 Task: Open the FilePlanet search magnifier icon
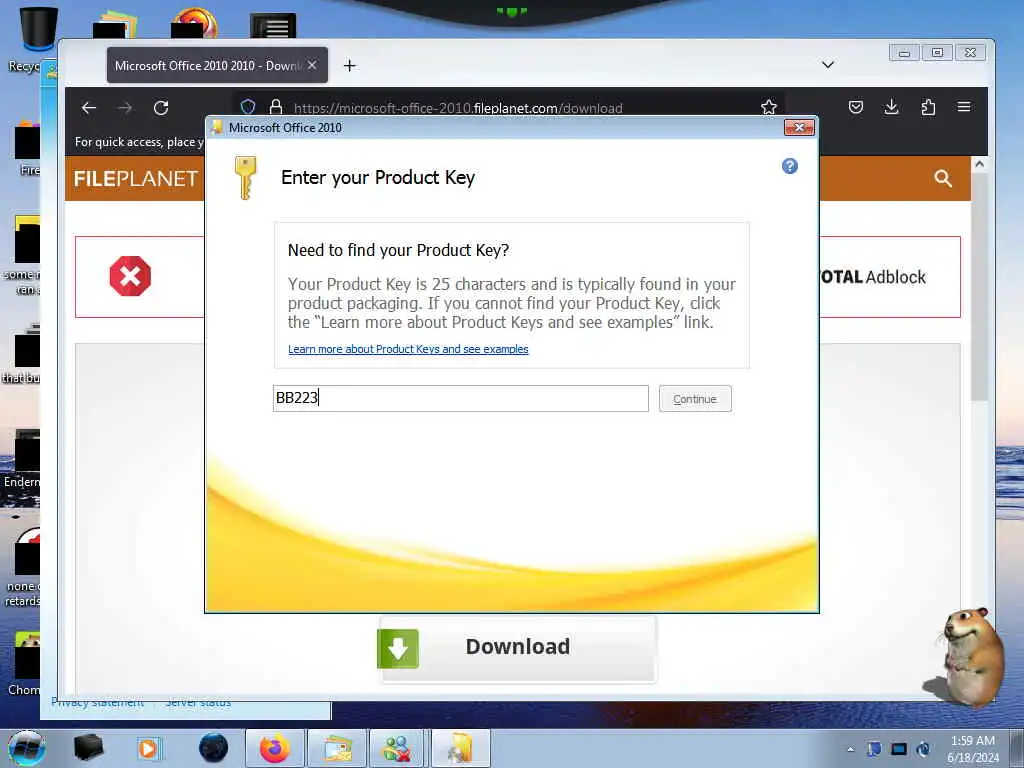942,178
